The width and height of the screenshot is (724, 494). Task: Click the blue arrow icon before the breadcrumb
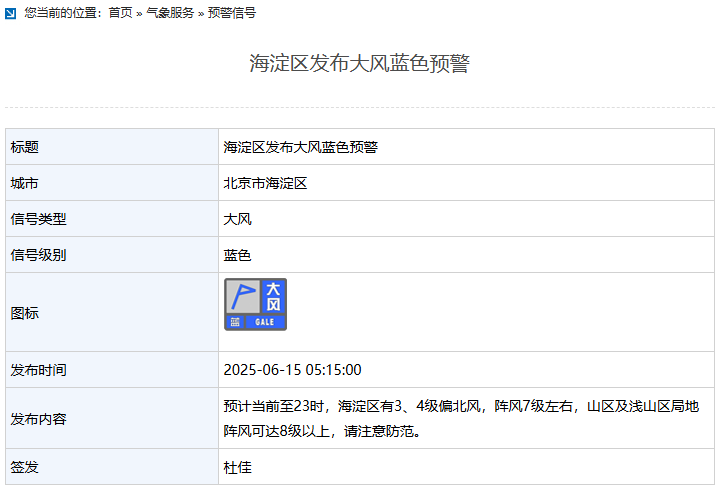click(11, 13)
